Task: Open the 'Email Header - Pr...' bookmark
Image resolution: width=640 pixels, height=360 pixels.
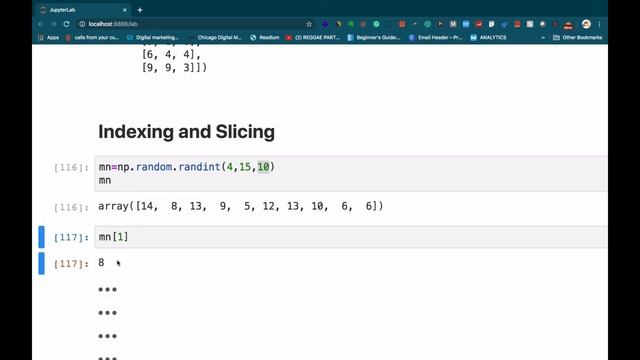Action: pyautogui.click(x=435, y=38)
